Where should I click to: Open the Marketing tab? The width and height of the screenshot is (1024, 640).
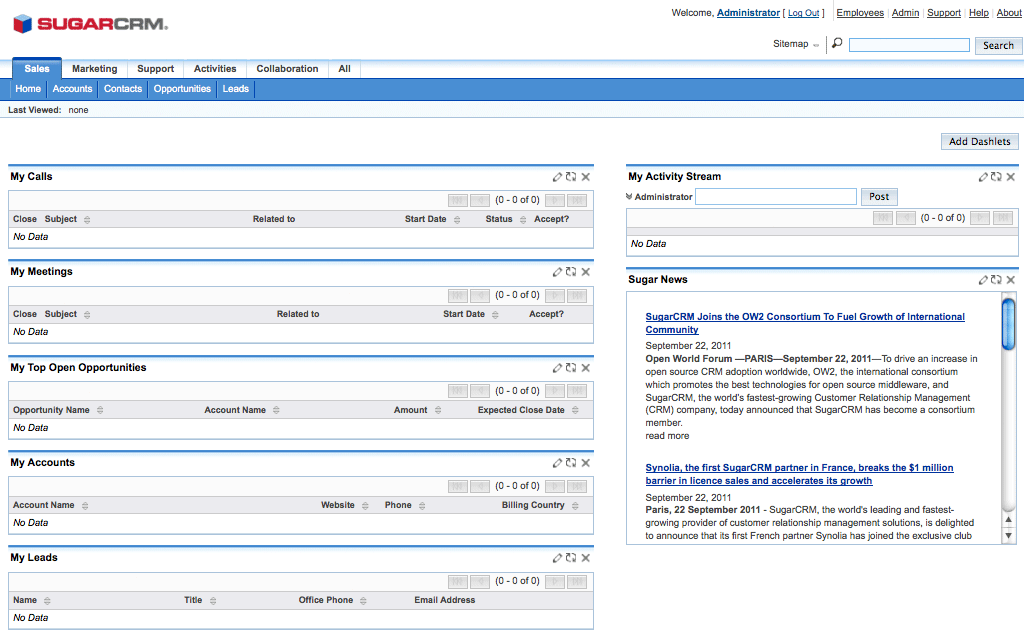94,69
